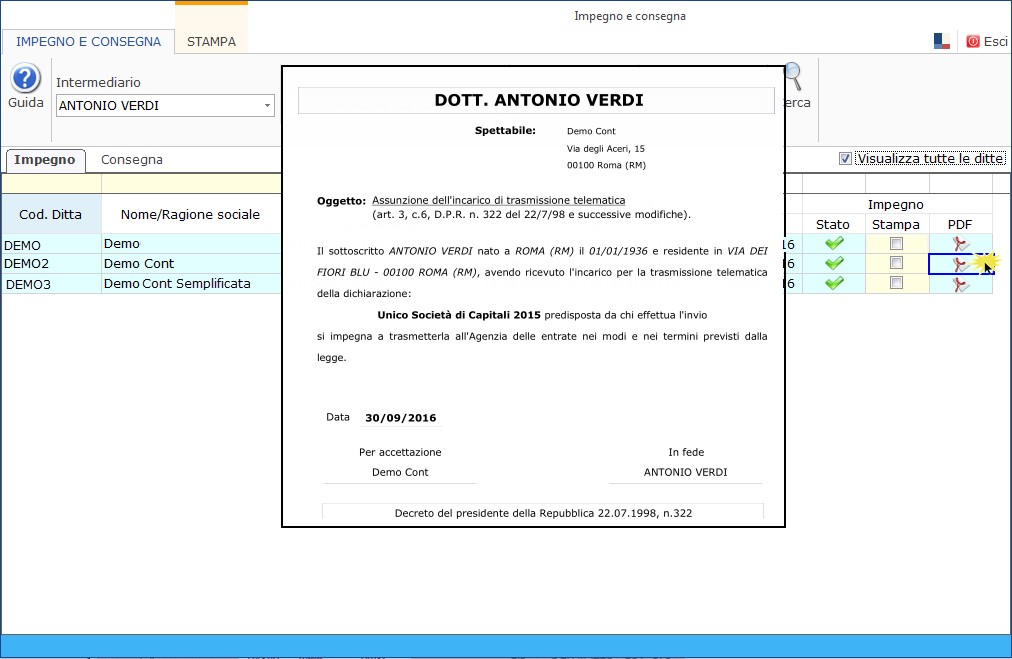Open the PDF icon for DEMO row
The height and width of the screenshot is (659, 1012).
960,244
